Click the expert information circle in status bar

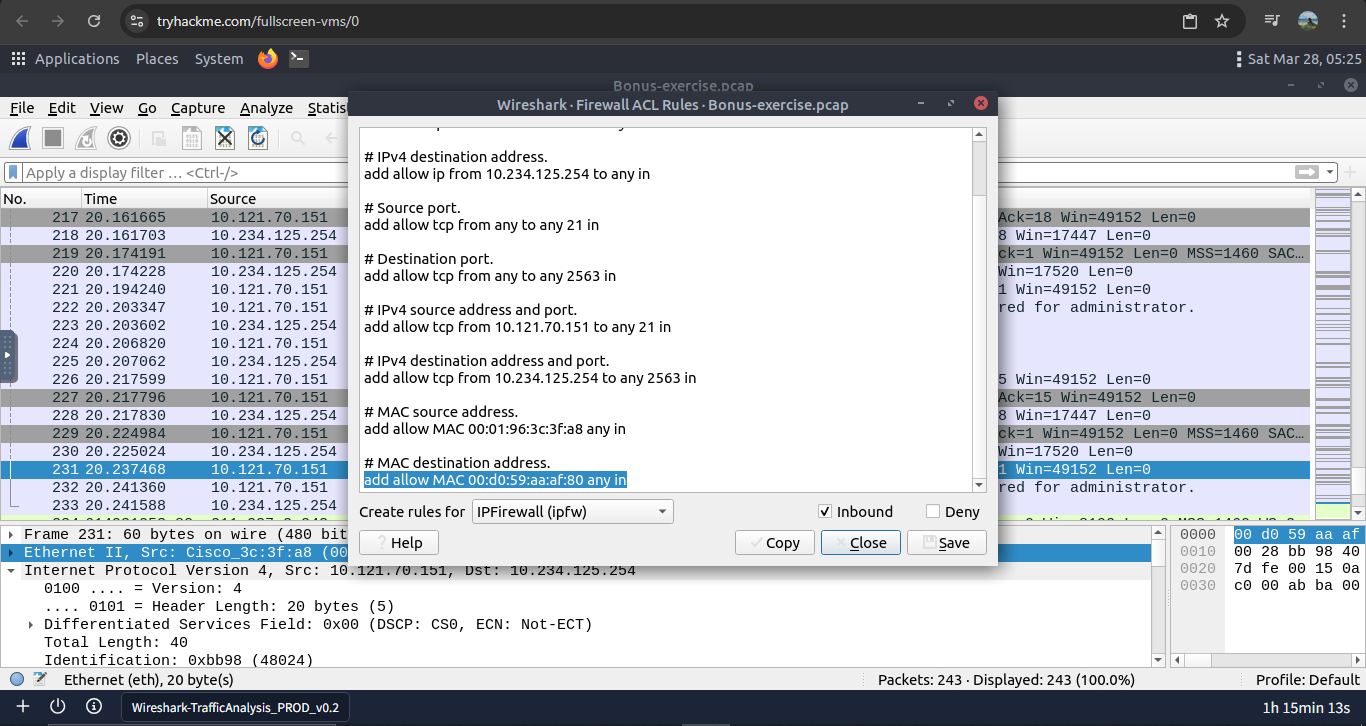tap(17, 679)
